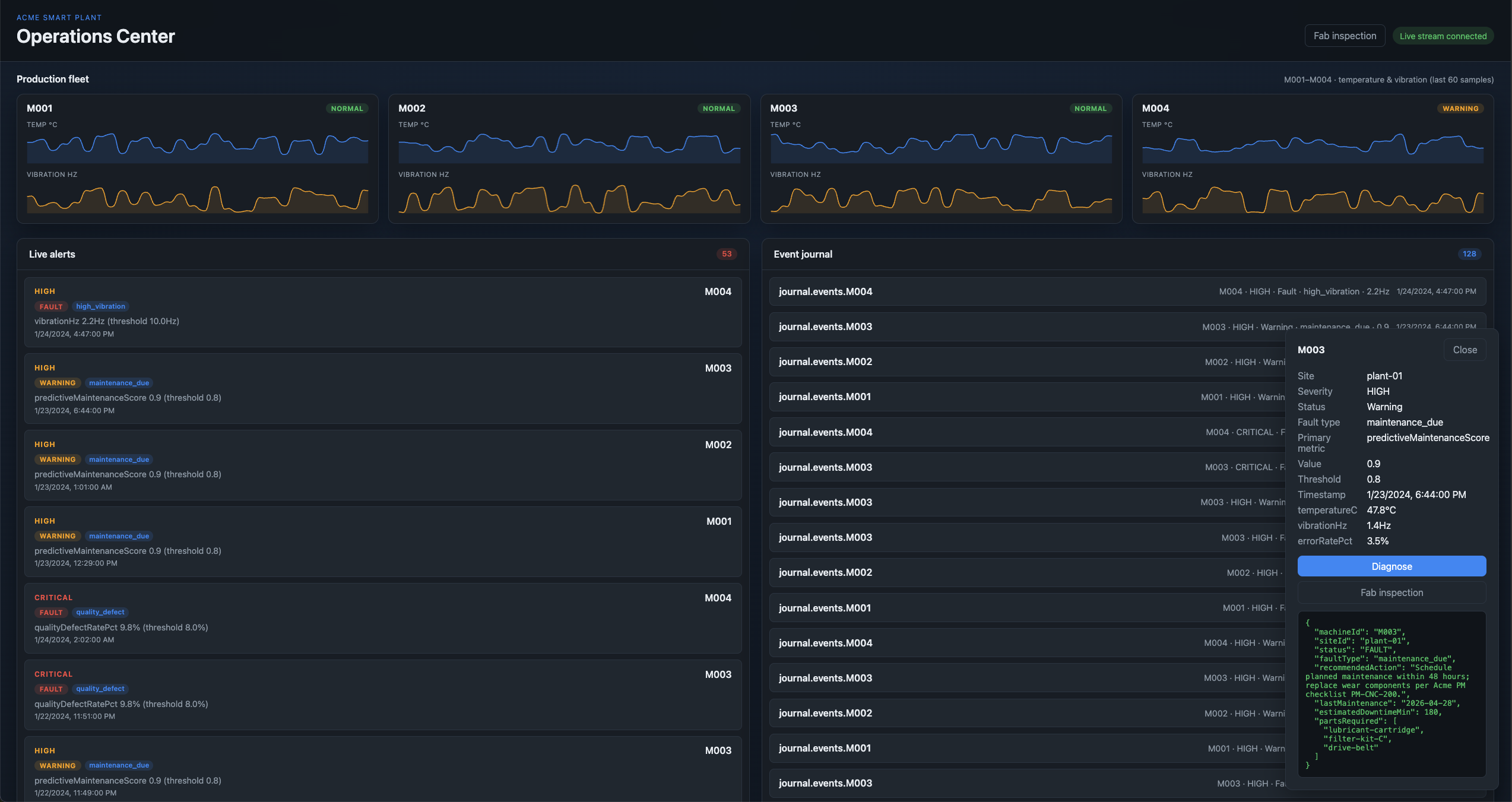Viewport: 1512px width, 802px height.
Task: Click the WARNING status badge on M004 card
Action: tap(1460, 109)
